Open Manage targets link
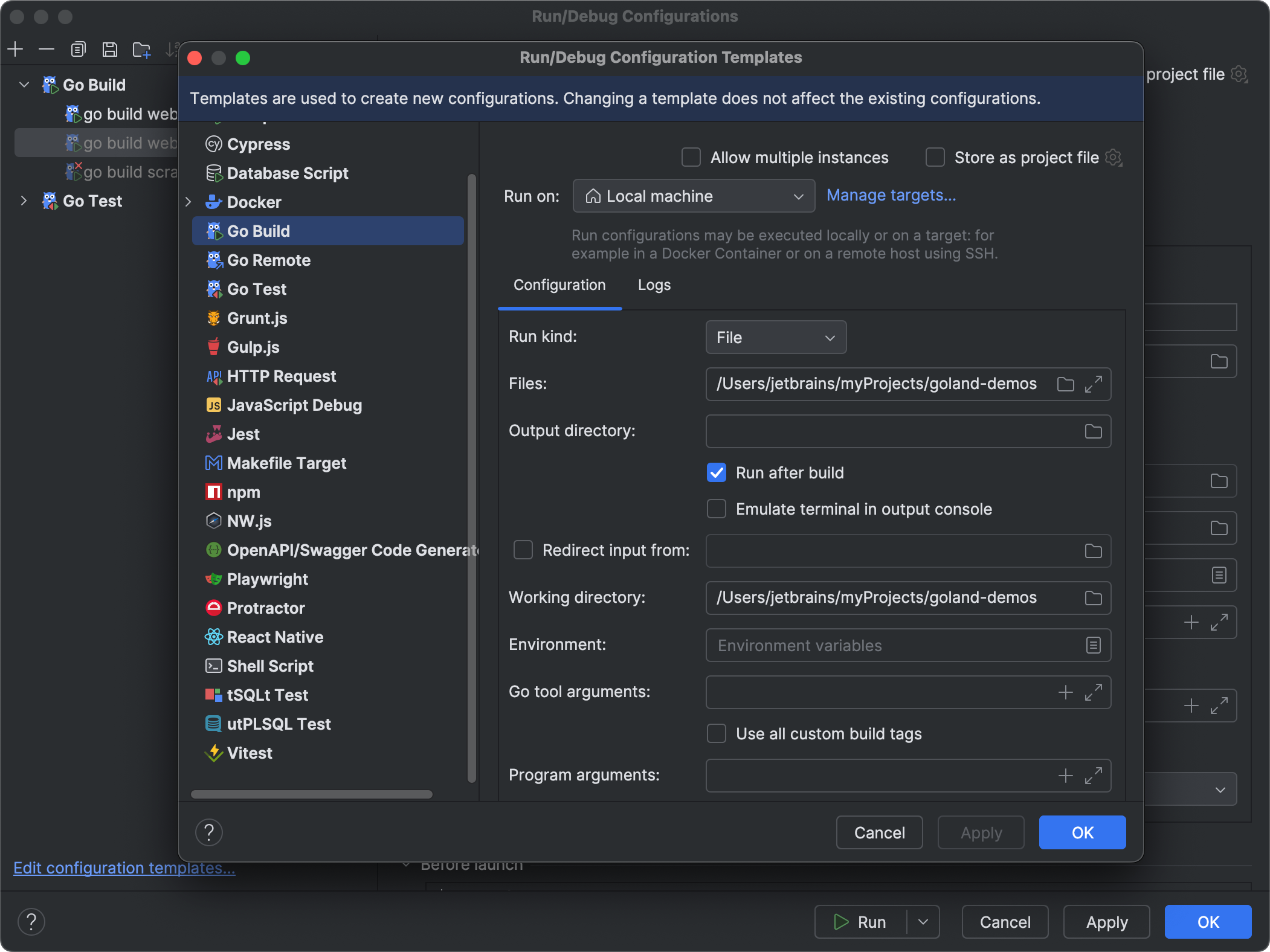The width and height of the screenshot is (1270, 952). coord(891,195)
